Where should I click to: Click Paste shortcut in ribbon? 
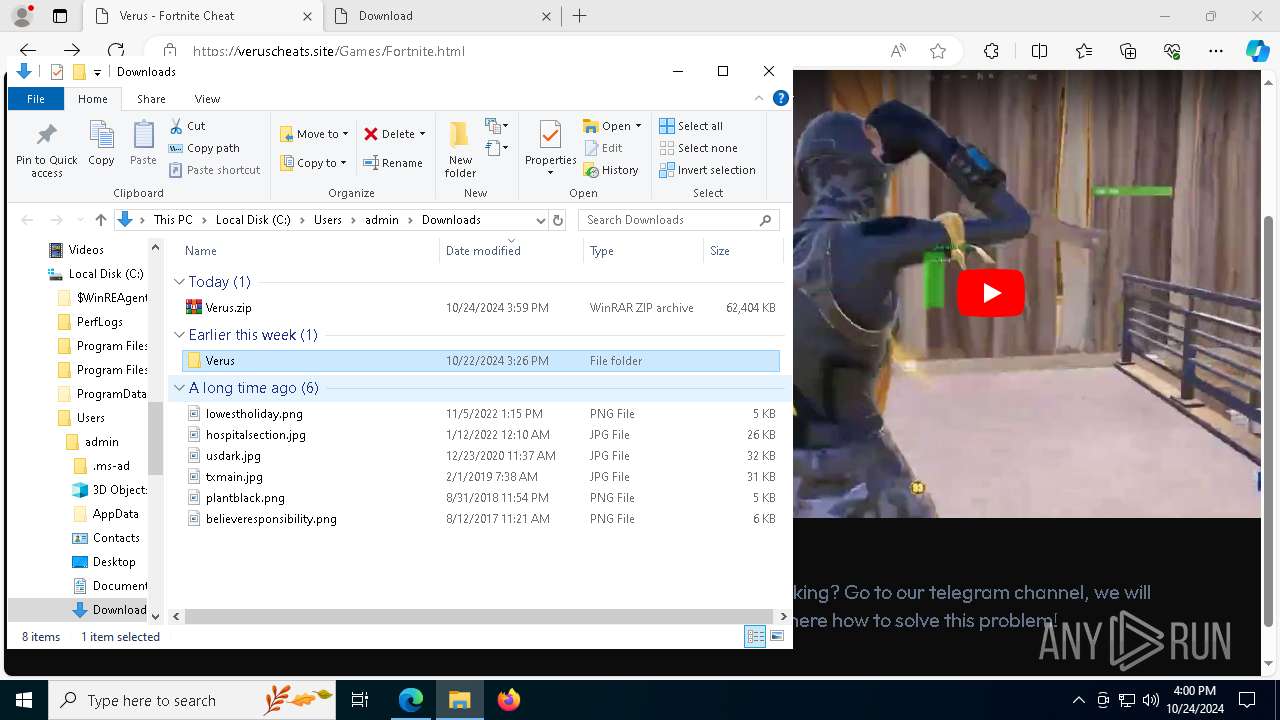214,170
